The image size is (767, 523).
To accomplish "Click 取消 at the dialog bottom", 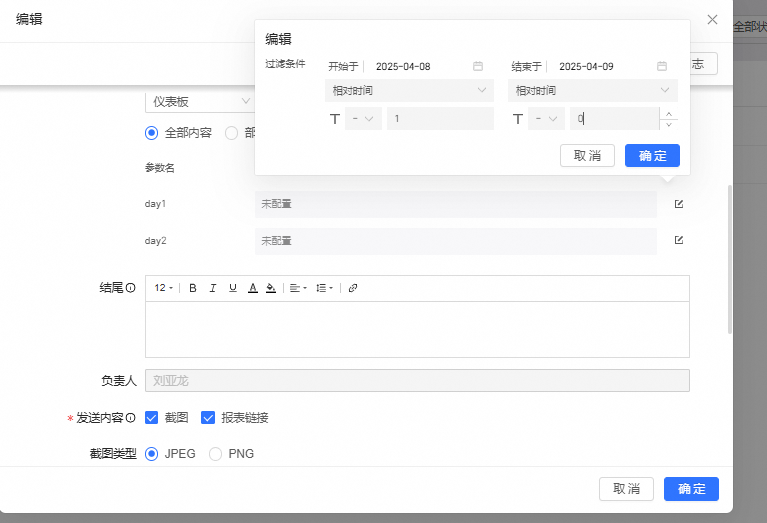I will pyautogui.click(x=626, y=489).
